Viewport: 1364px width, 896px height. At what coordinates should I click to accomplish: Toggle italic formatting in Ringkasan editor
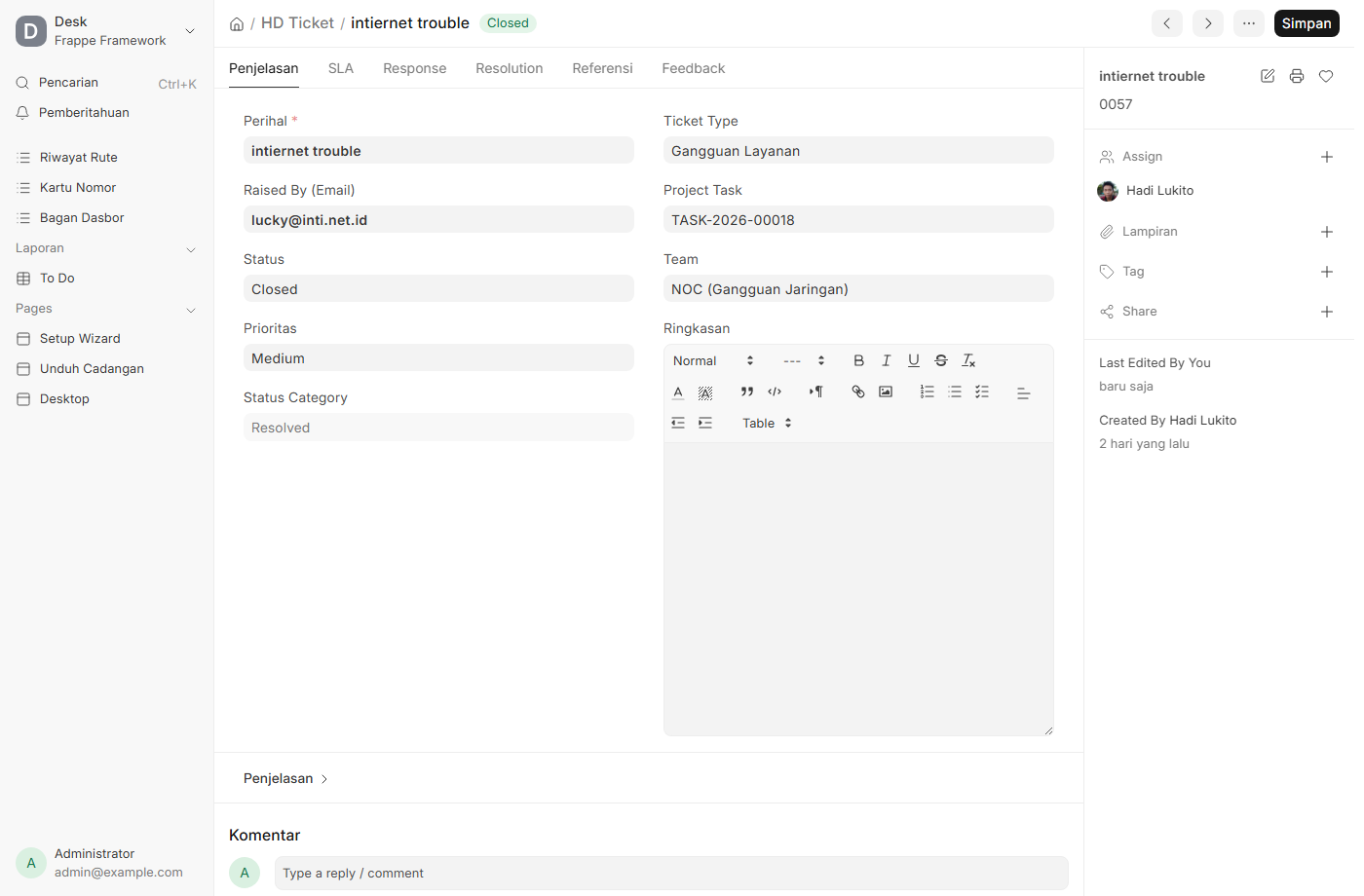[x=886, y=360]
